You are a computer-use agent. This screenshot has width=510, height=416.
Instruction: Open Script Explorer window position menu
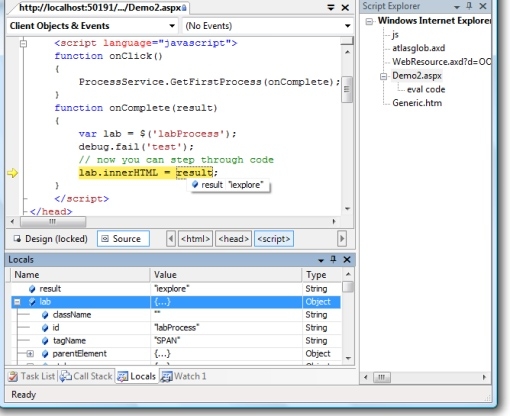pyautogui.click(x=457, y=7)
